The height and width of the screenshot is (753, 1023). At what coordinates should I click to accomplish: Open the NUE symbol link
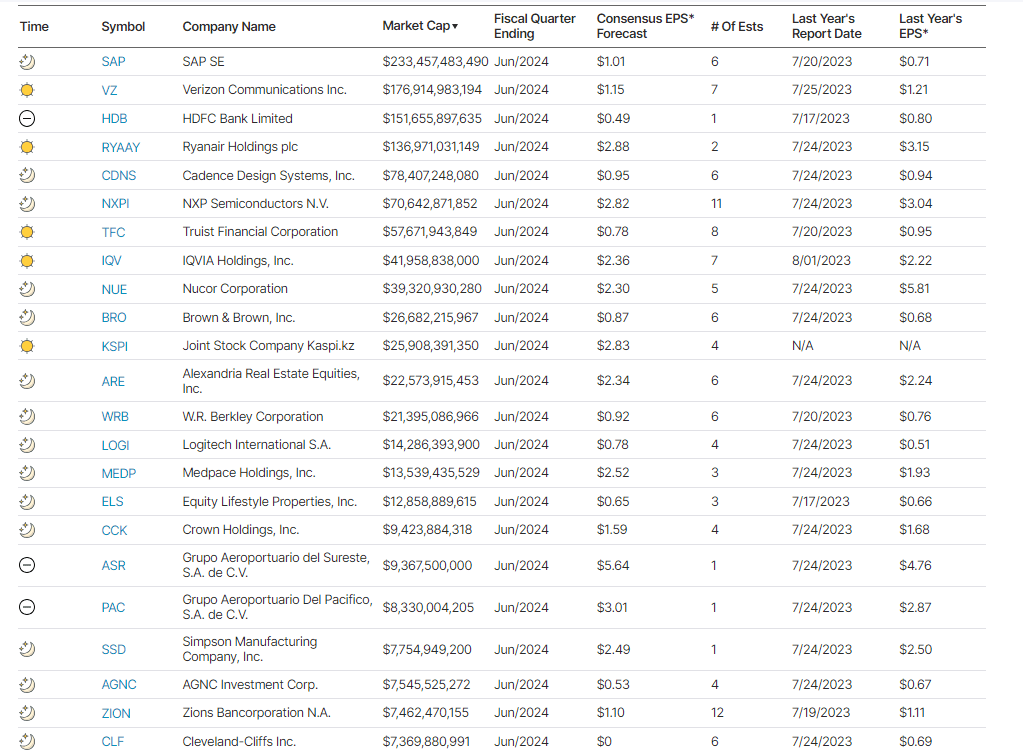pos(114,290)
